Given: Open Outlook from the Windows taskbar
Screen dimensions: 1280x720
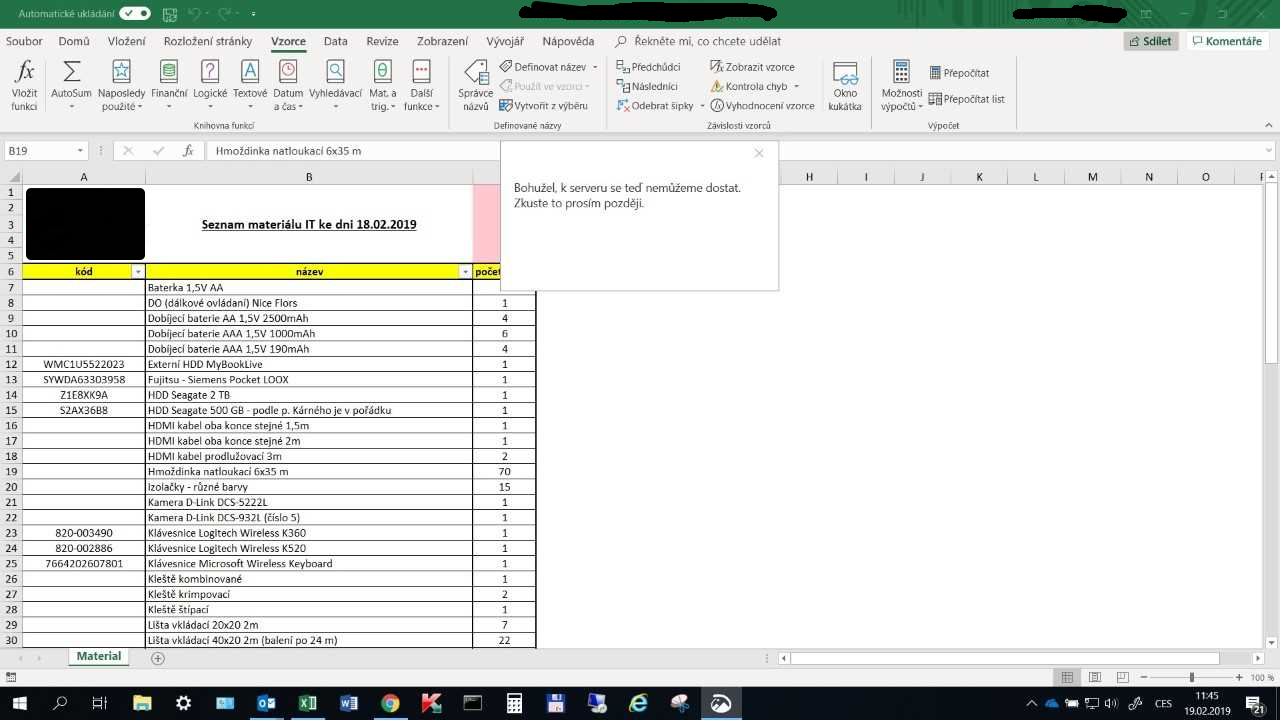Looking at the screenshot, I should (266, 703).
